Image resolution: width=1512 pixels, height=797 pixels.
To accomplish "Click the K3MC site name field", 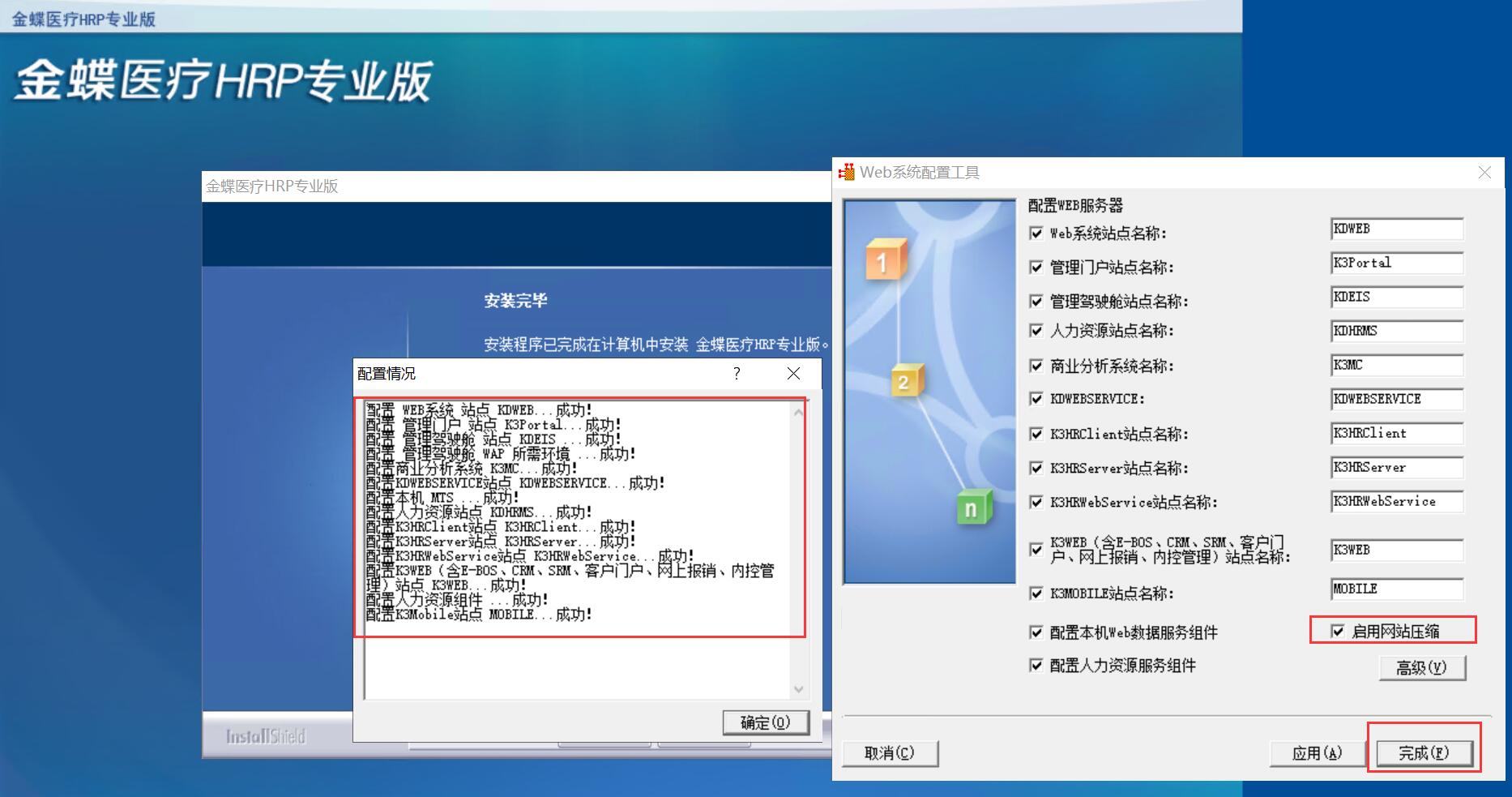I will [1397, 366].
